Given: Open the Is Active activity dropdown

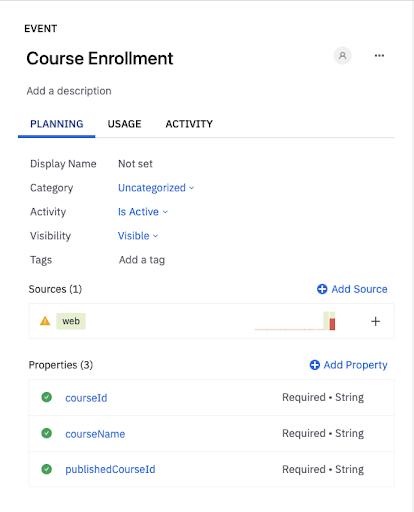Looking at the screenshot, I should [x=143, y=212].
